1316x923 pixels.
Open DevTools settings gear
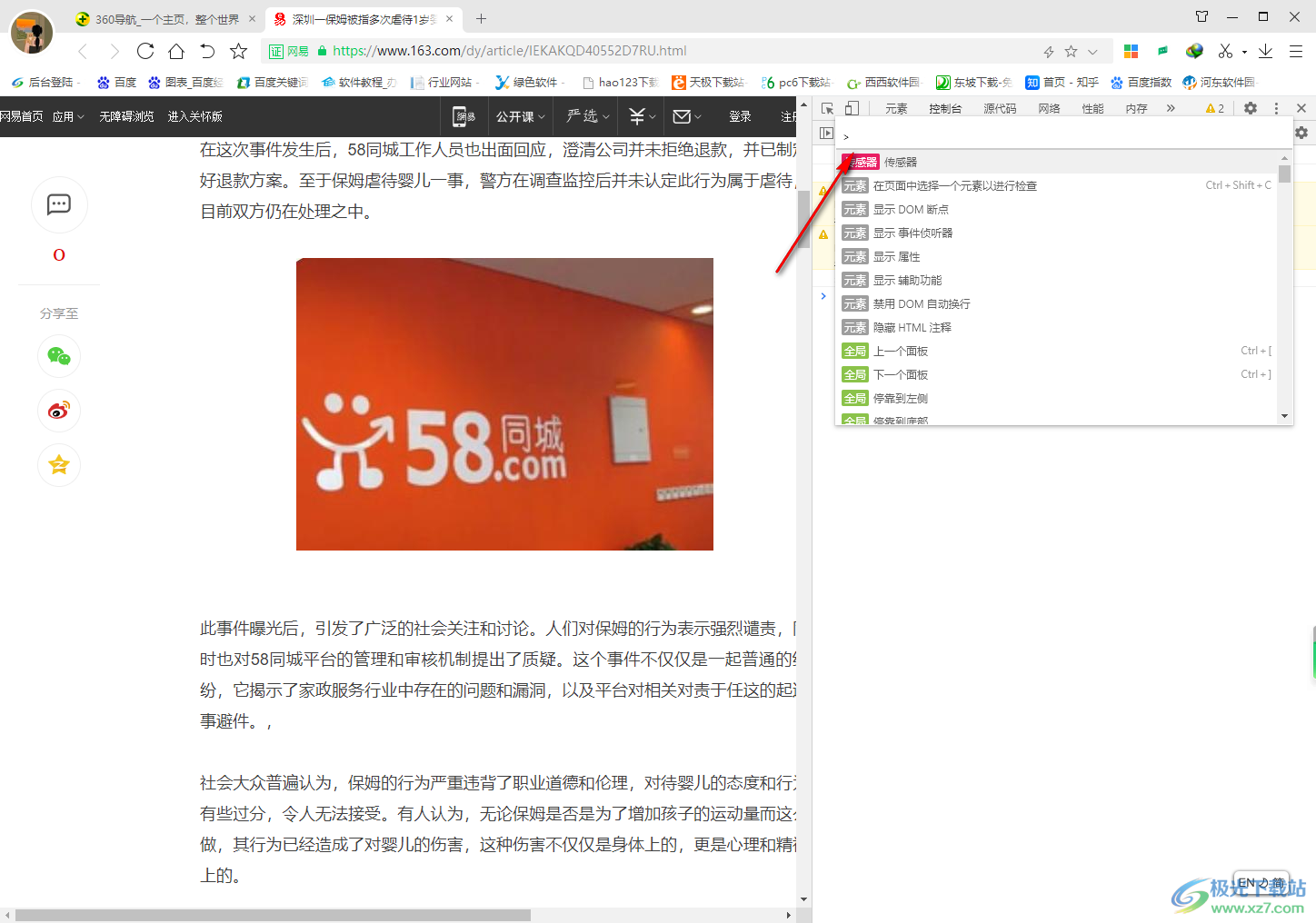coord(1251,108)
